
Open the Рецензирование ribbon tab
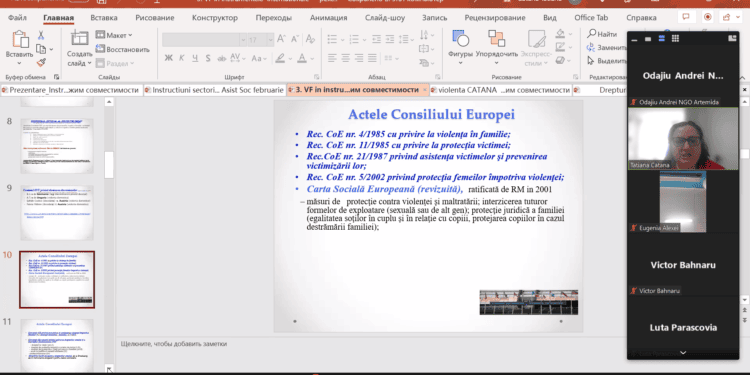click(495, 18)
